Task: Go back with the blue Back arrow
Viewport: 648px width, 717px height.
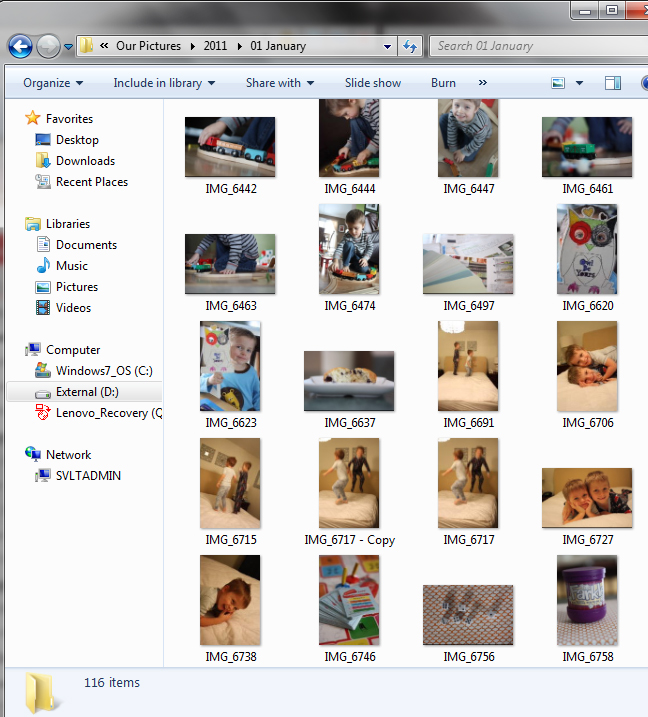Action: click(20, 46)
